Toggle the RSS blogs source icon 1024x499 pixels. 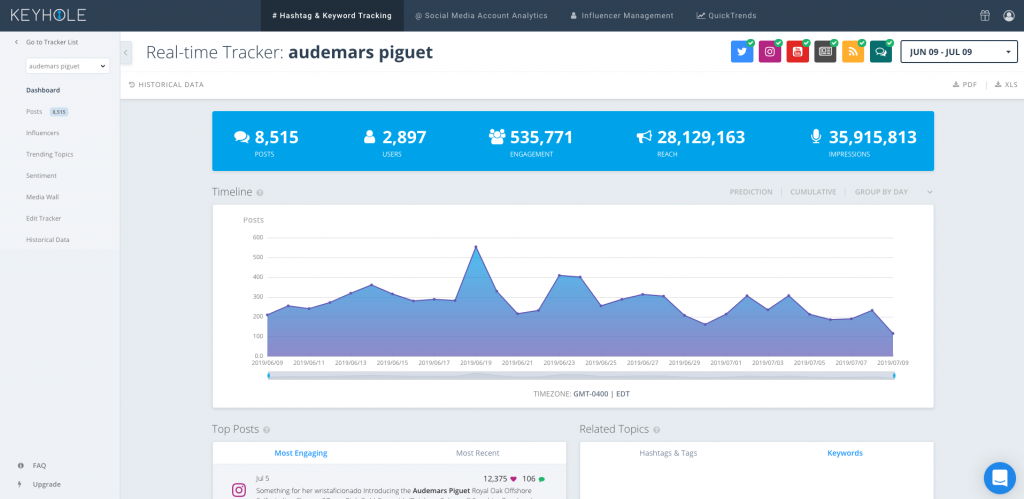point(853,52)
